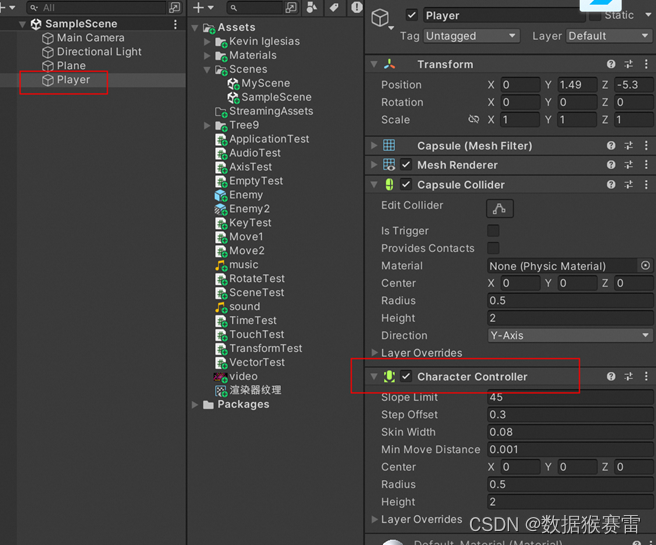Select the Enemy prefab asset
Image resolution: width=656 pixels, height=545 pixels.
pos(239,195)
